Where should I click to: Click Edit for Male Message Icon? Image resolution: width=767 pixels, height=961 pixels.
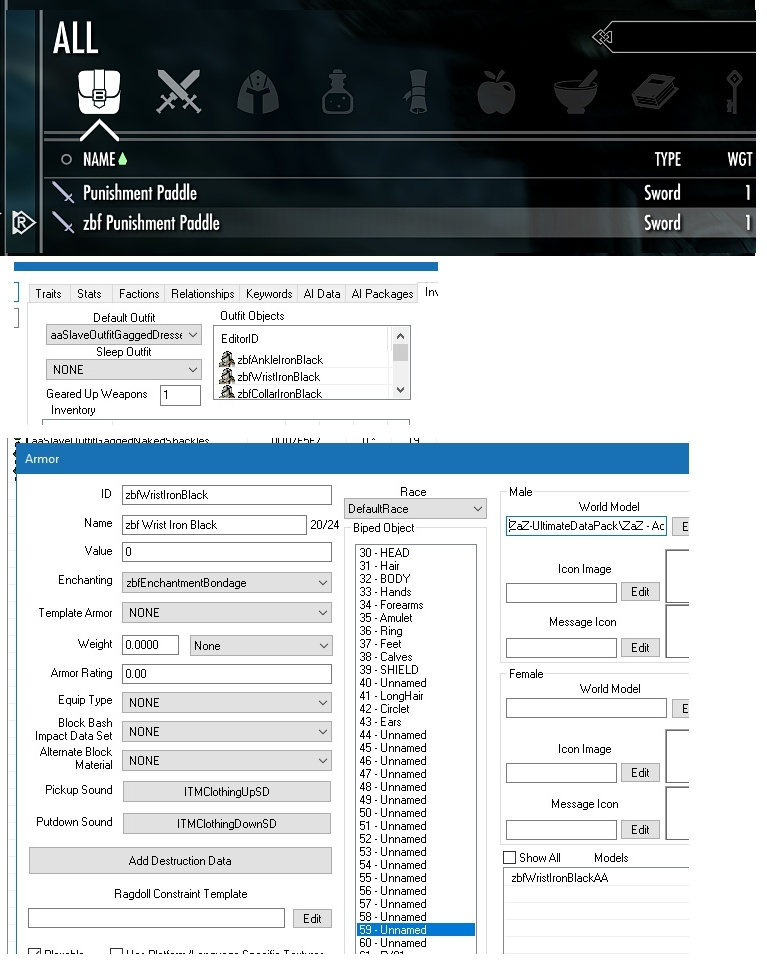640,647
